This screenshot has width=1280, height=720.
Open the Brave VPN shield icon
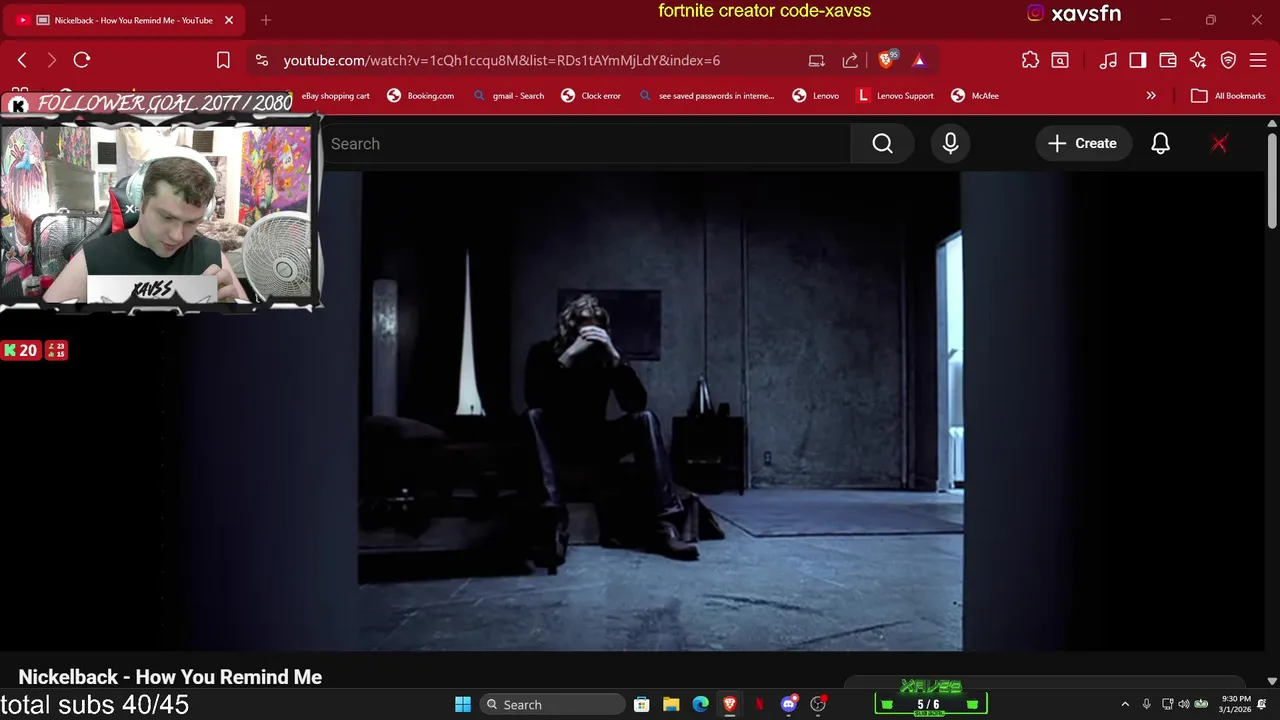[1228, 60]
